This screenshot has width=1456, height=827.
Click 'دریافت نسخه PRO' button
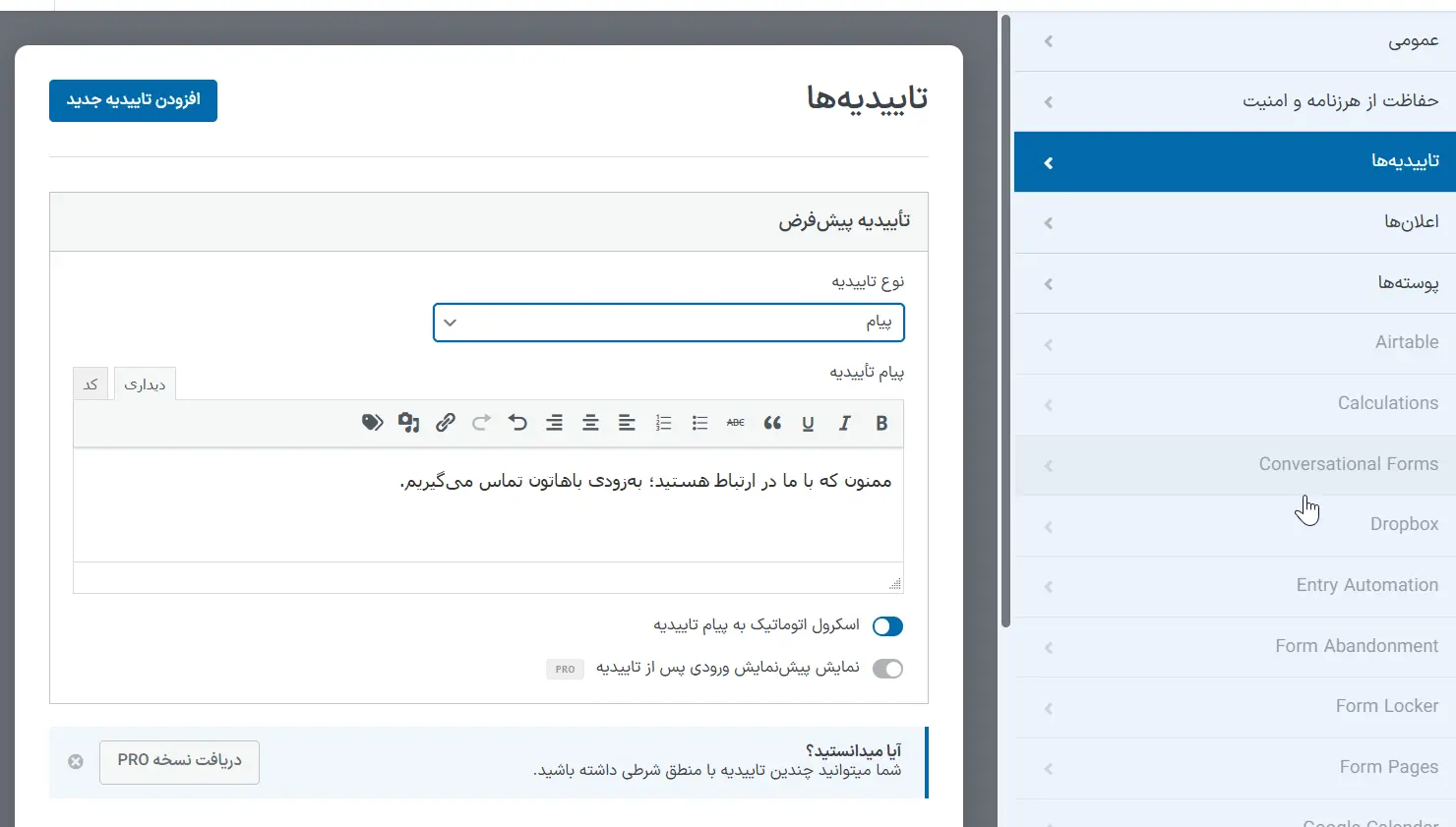point(179,762)
